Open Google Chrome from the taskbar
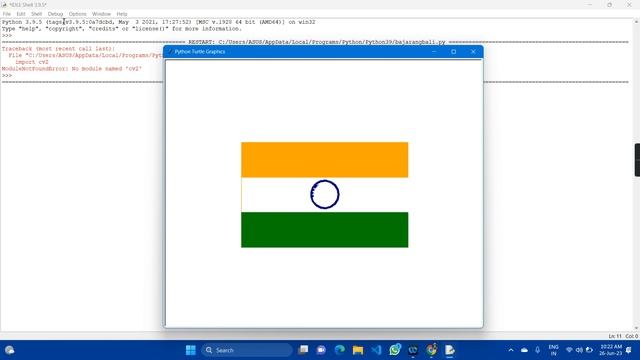This screenshot has width=640, height=360. point(431,350)
